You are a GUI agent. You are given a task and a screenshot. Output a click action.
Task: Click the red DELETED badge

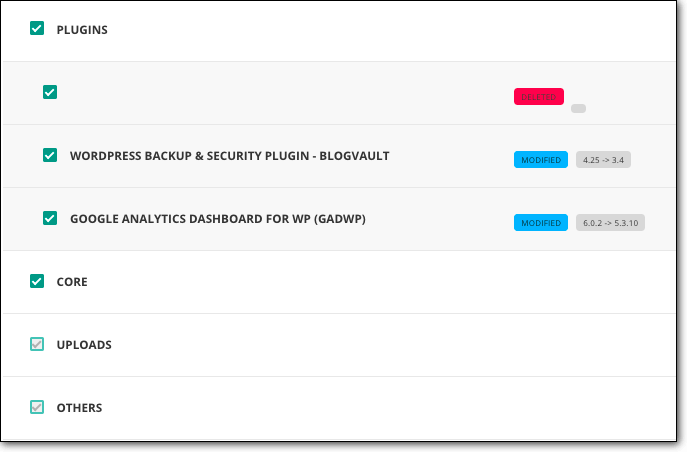(x=539, y=97)
